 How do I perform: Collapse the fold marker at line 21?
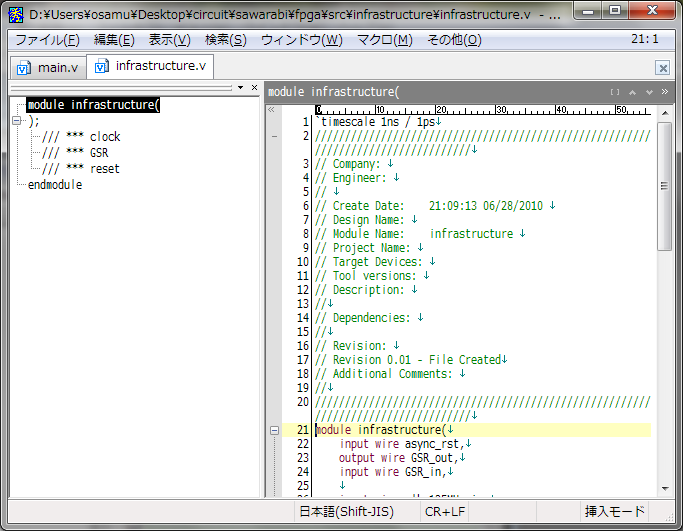point(275,430)
